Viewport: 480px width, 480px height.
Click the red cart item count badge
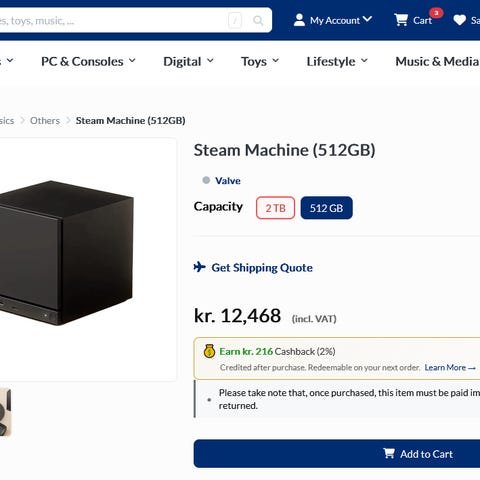click(x=436, y=13)
